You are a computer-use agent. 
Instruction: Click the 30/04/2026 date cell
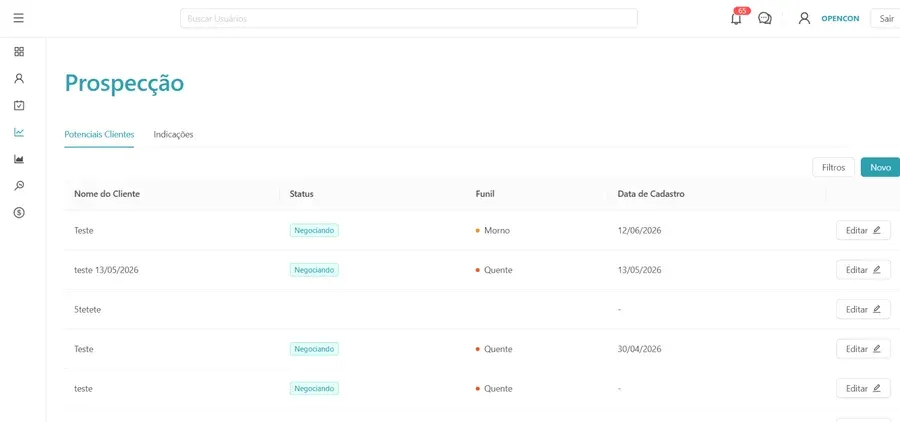point(639,349)
